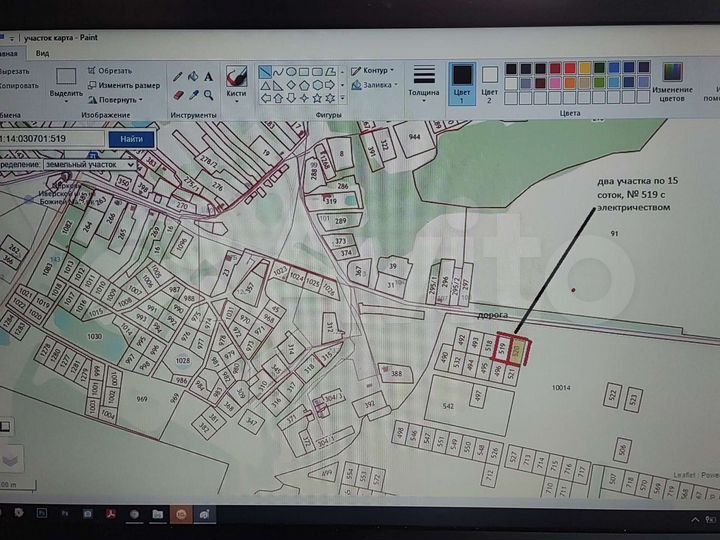Pick the Right triangle shape

click(278, 85)
